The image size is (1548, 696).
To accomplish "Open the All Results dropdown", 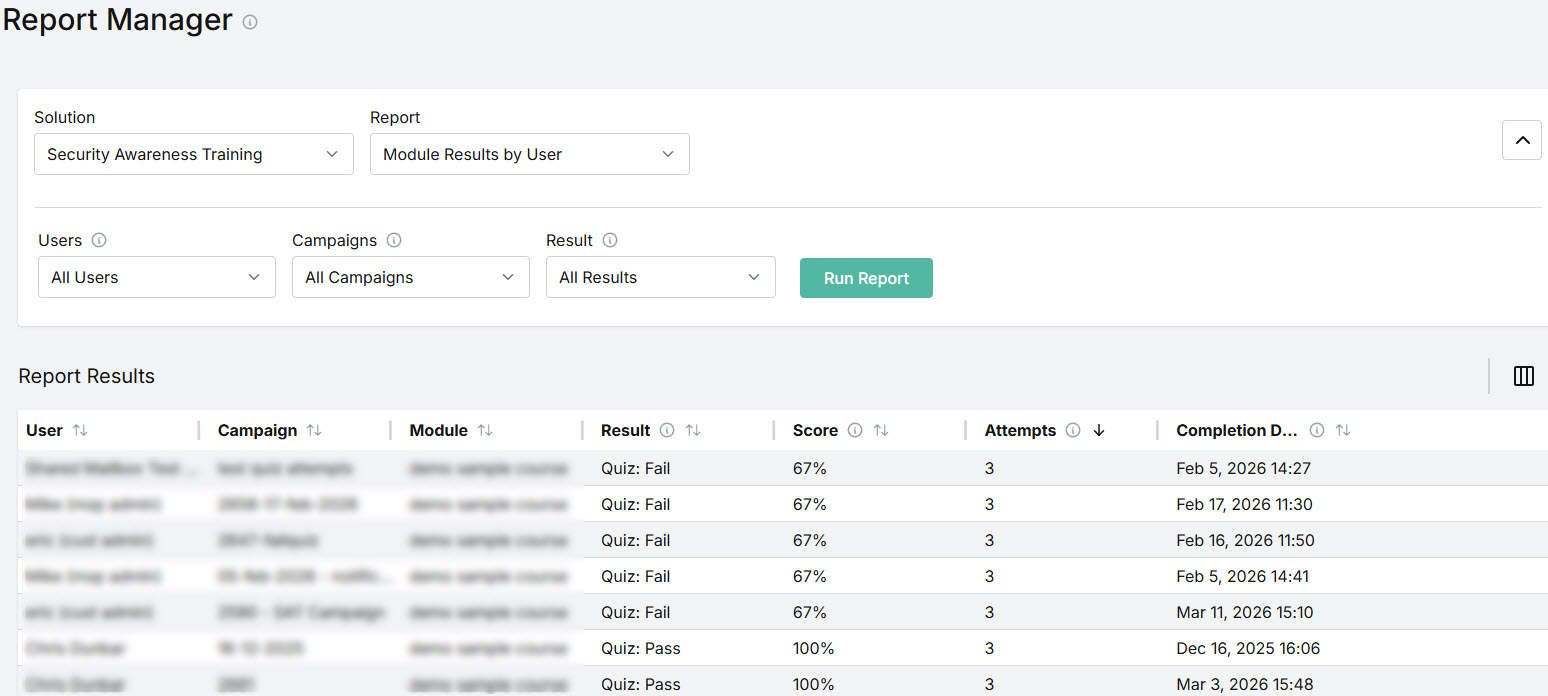I will click(x=660, y=277).
